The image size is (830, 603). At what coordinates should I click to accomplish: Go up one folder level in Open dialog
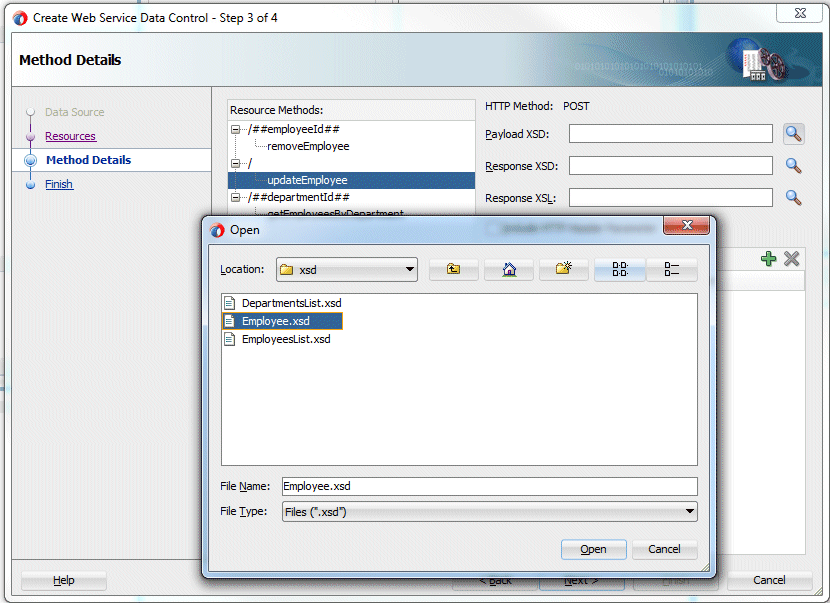point(453,269)
